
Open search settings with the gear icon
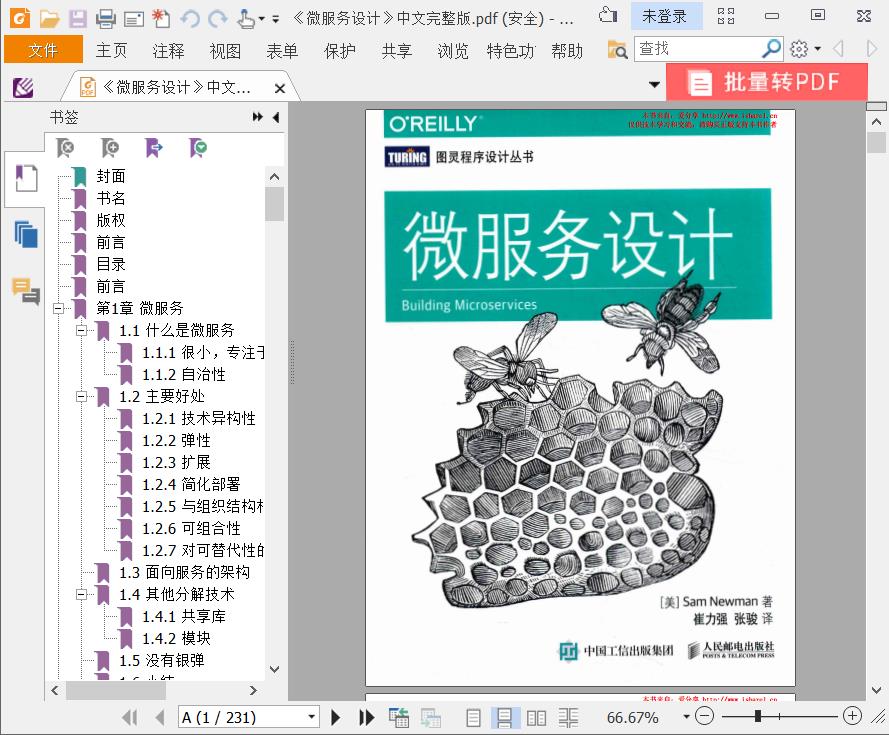(x=799, y=49)
